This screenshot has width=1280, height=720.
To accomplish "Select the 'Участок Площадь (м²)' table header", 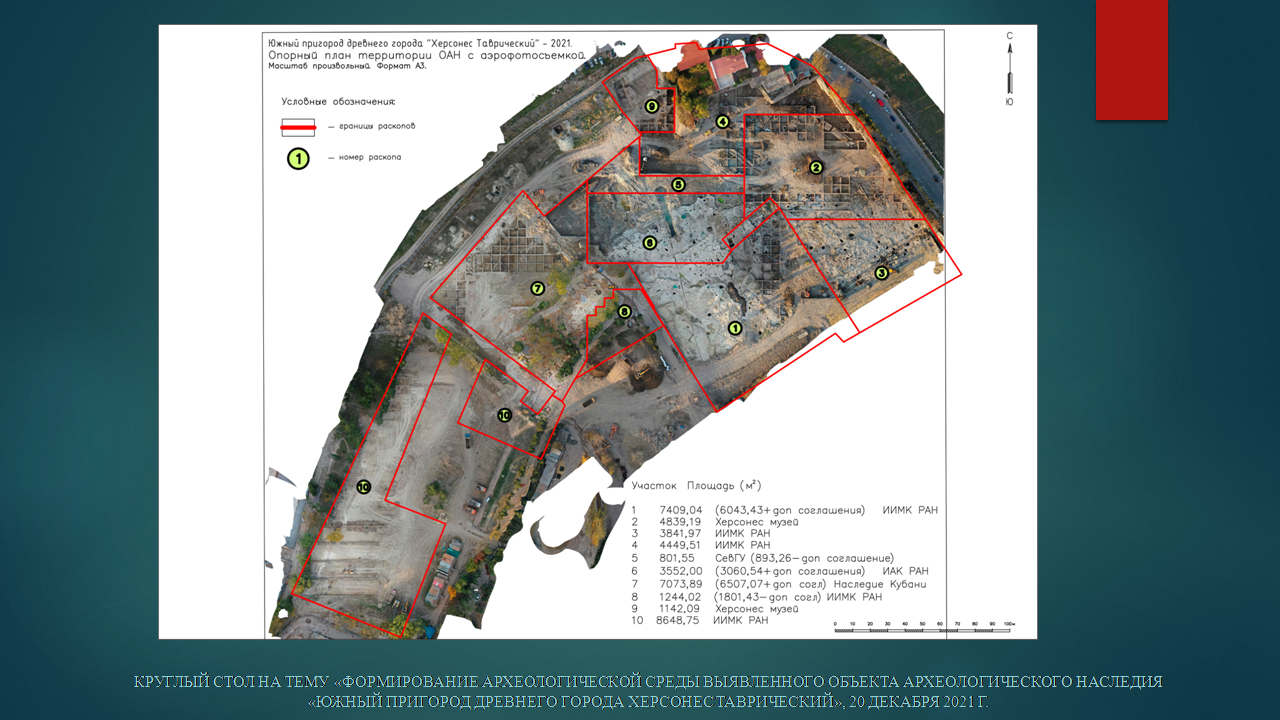I will point(696,486).
